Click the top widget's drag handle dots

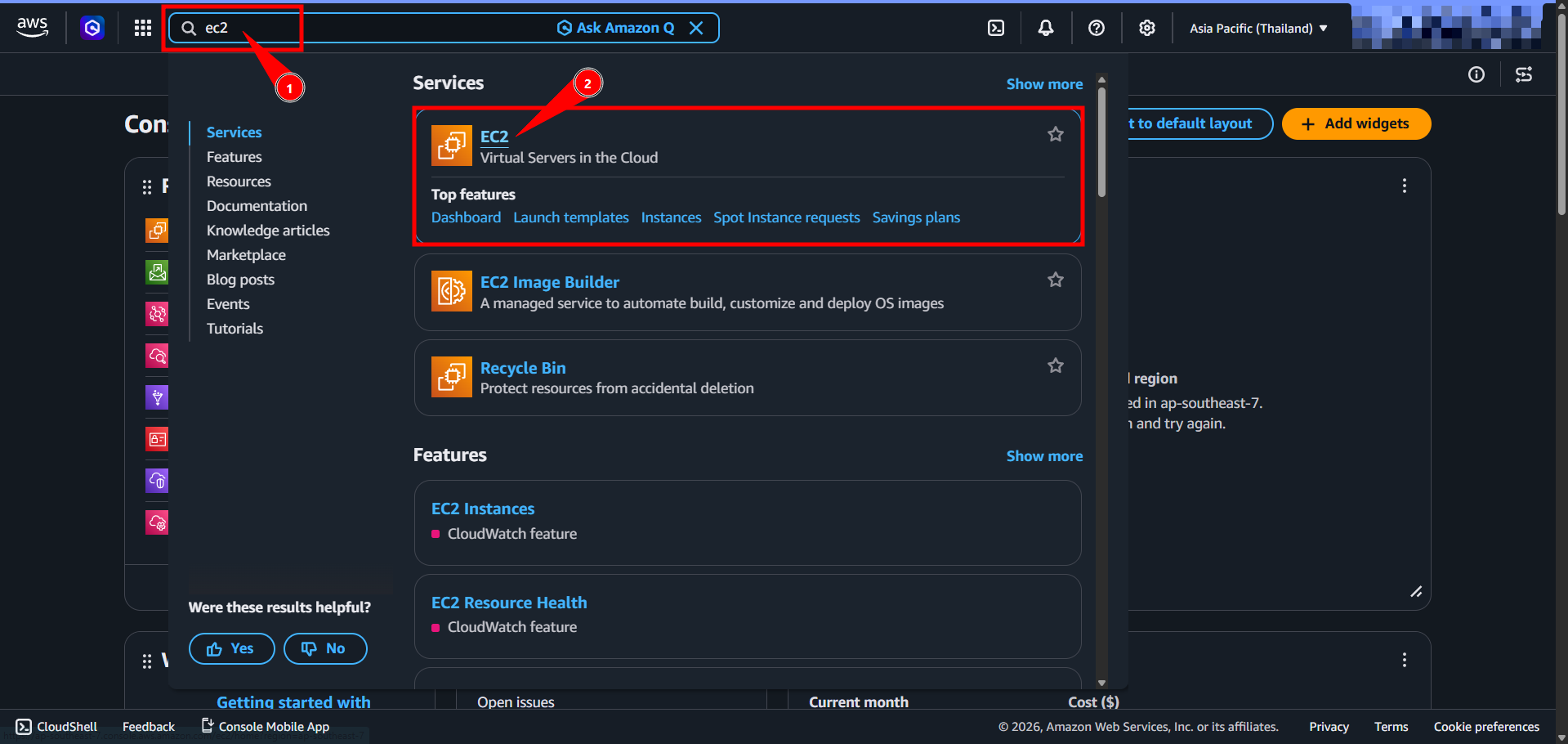pyautogui.click(x=147, y=187)
